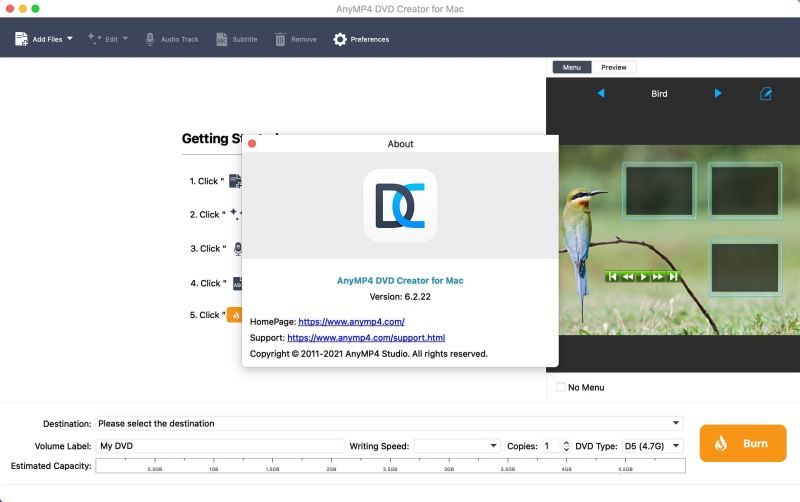
Task: Click the Copies number field
Action: tap(551, 446)
